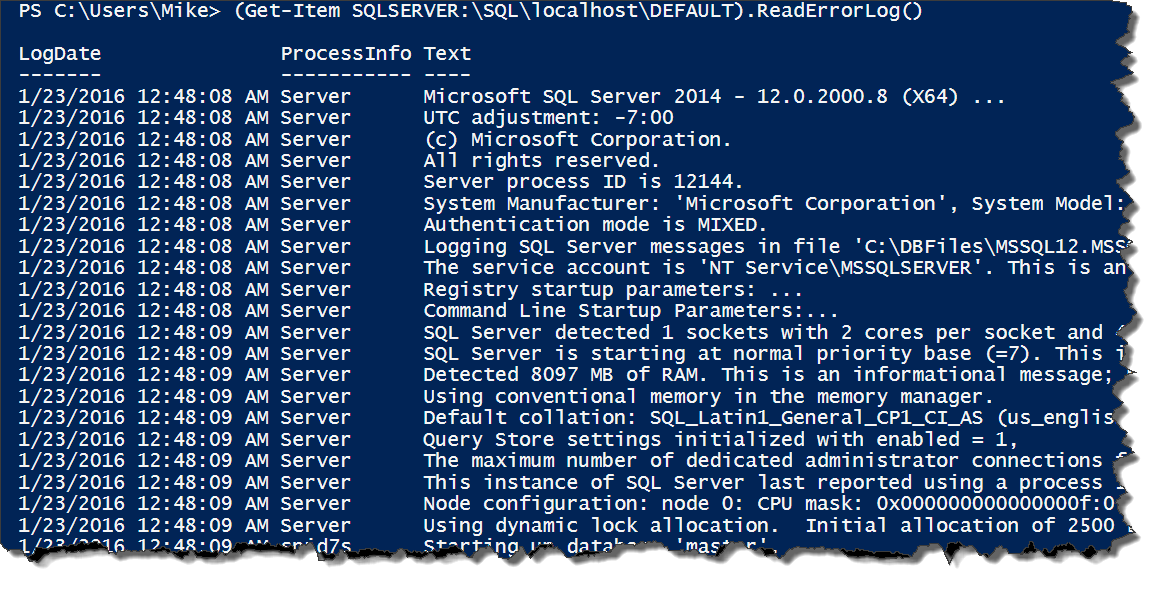The height and width of the screenshot is (601, 1158).
Task: Click the System Manufacturer log entry
Action: pos(774,204)
